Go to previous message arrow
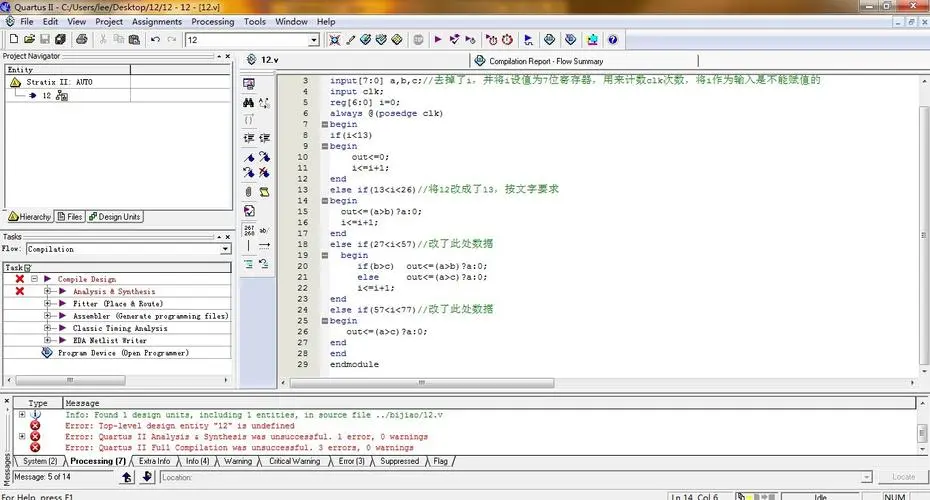 click(x=127, y=477)
